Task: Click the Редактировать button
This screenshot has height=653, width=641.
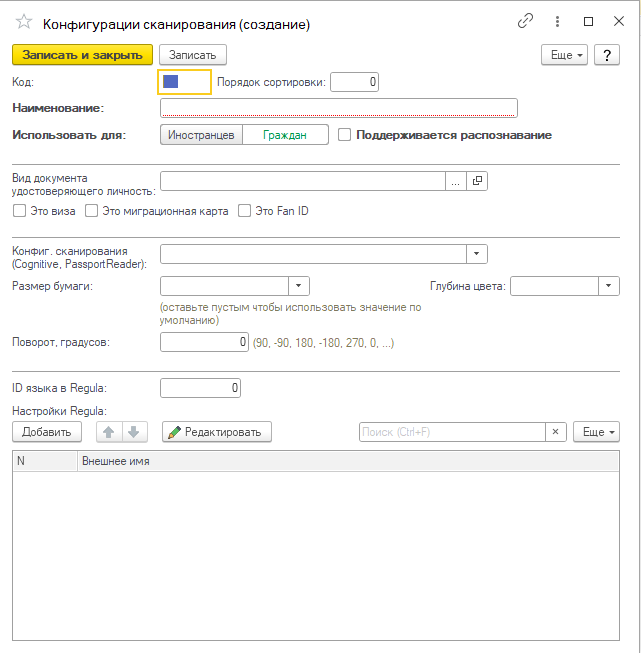Action: pos(217,432)
